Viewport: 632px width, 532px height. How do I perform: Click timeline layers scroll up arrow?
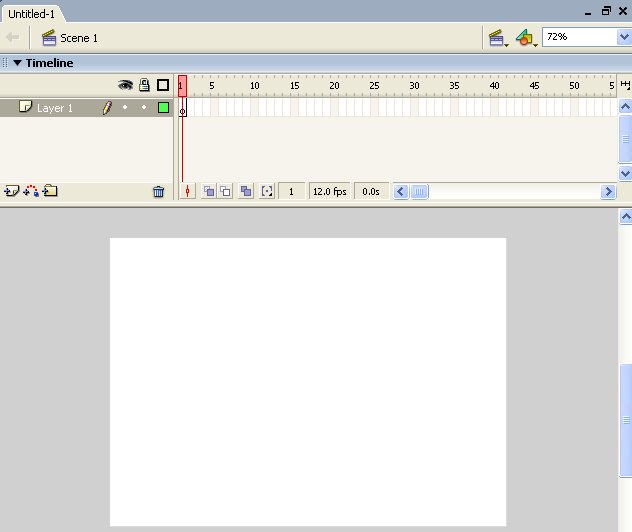tap(625, 106)
